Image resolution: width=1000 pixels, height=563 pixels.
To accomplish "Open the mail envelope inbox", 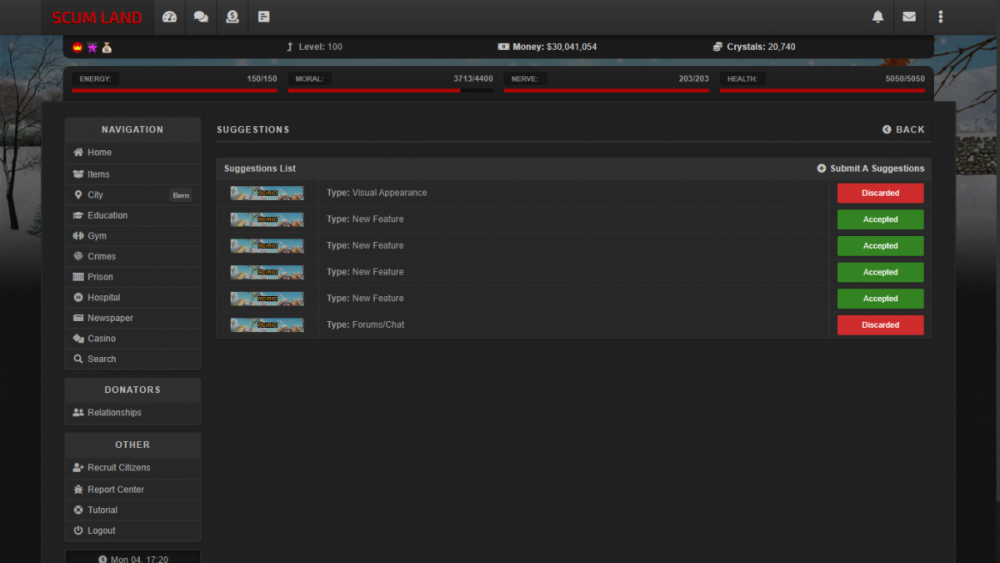I will 909,17.
